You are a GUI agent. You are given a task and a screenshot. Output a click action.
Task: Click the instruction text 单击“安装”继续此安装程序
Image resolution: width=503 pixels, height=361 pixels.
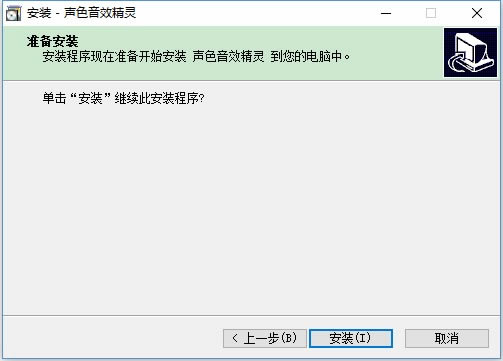[x=123, y=98]
